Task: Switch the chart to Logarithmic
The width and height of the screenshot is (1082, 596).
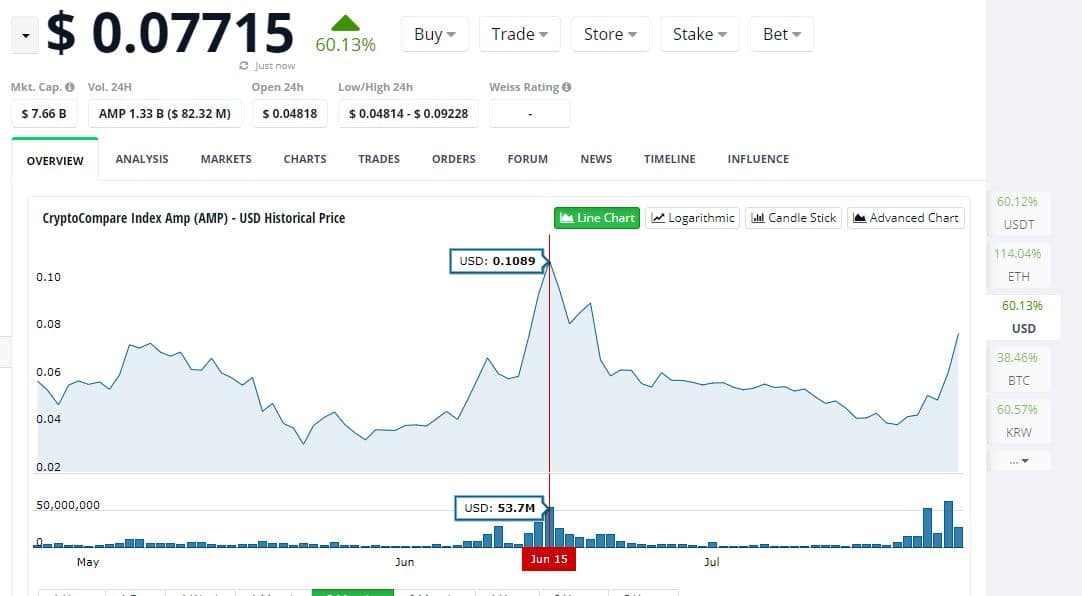Action: (693, 218)
